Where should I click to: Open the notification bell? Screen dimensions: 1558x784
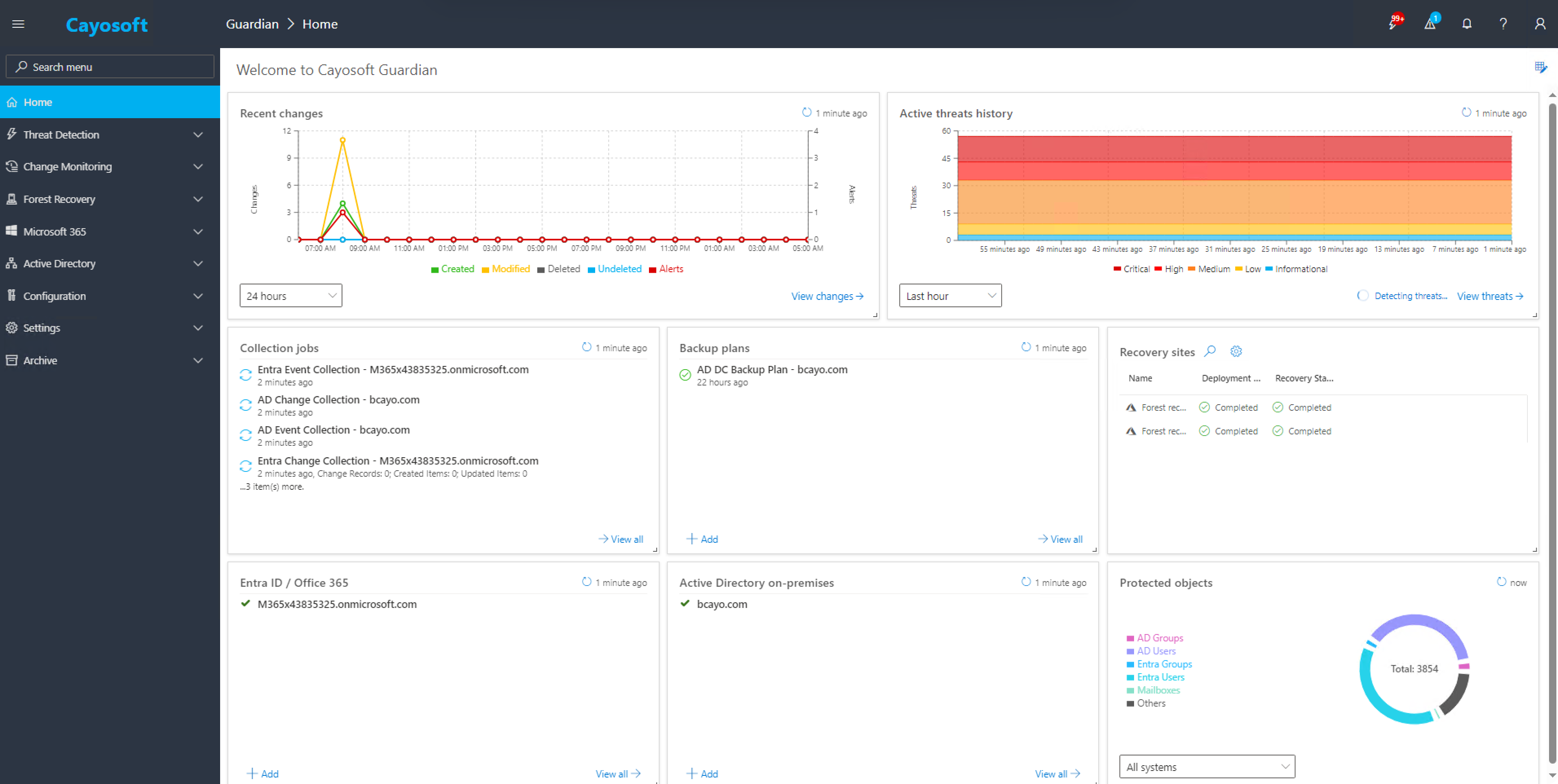click(1467, 24)
